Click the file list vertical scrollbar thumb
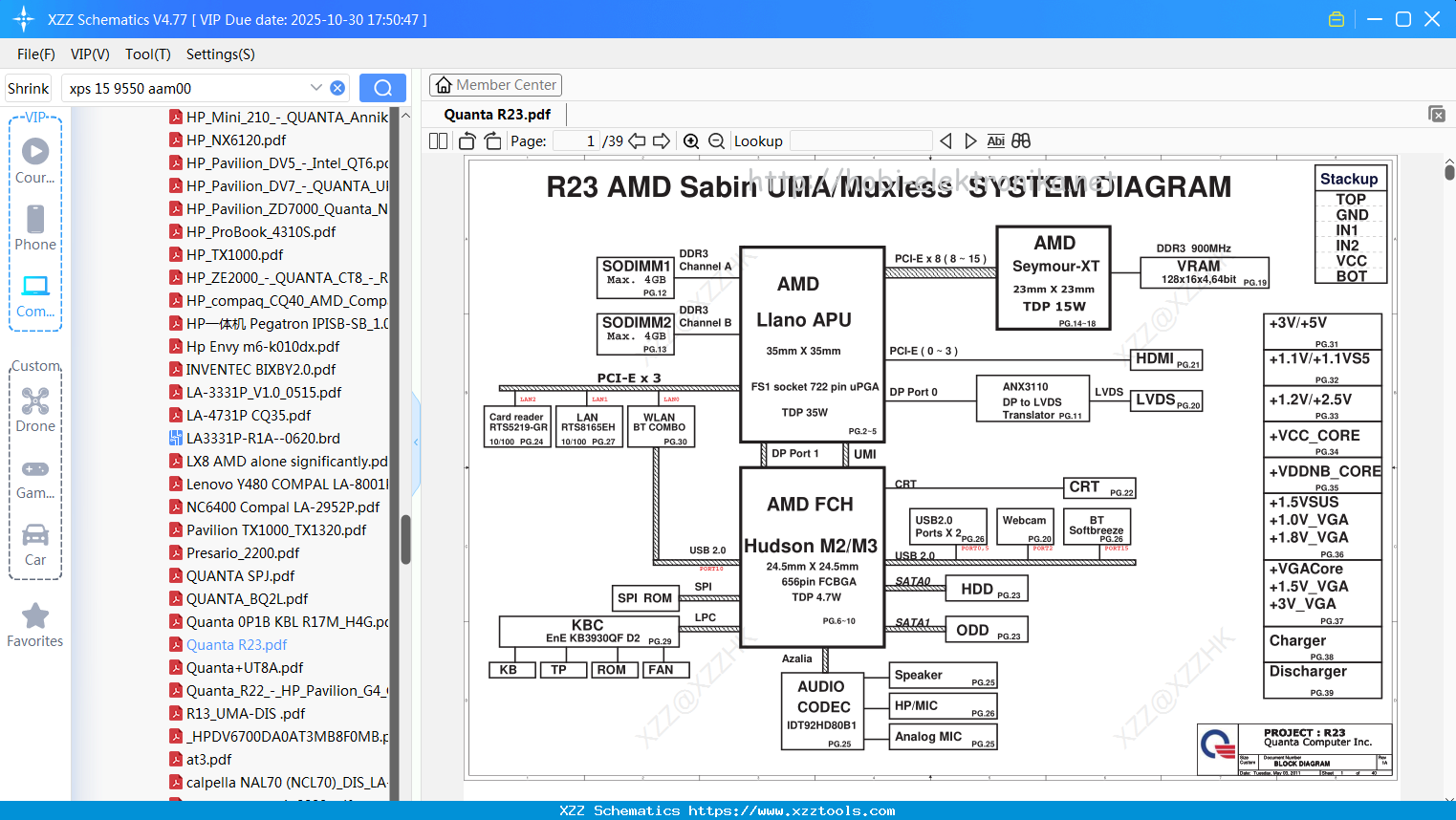This screenshot has height=820, width=1456. point(405,540)
